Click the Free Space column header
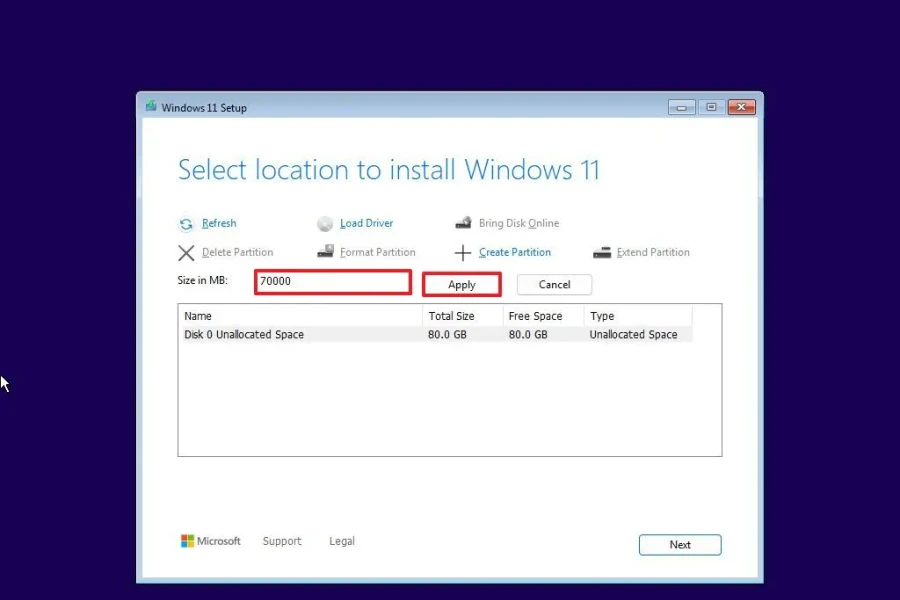The image size is (900, 600). [x=534, y=315]
